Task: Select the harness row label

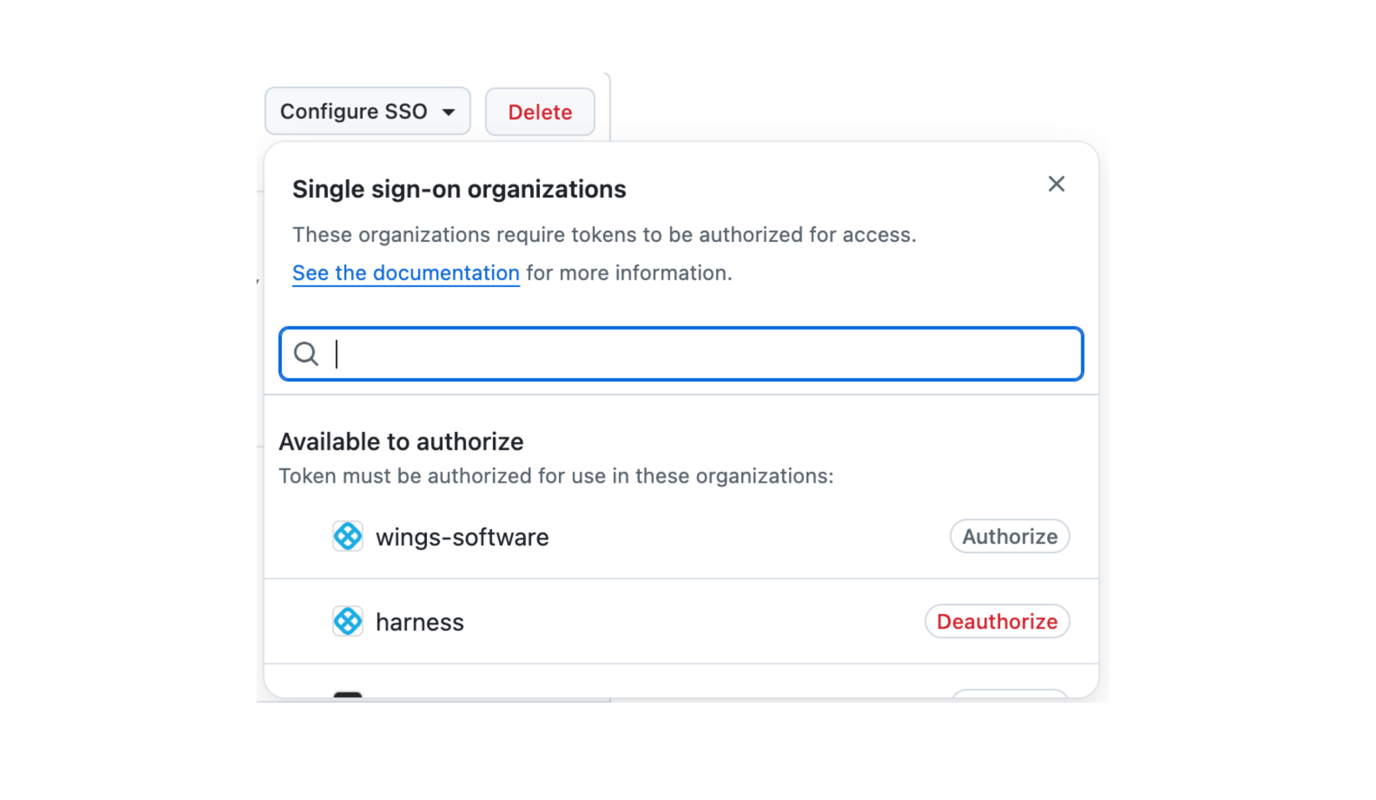Action: point(420,621)
